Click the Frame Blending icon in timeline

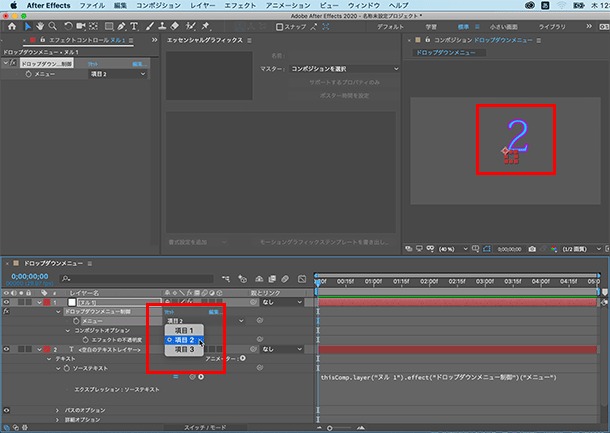(x=272, y=279)
